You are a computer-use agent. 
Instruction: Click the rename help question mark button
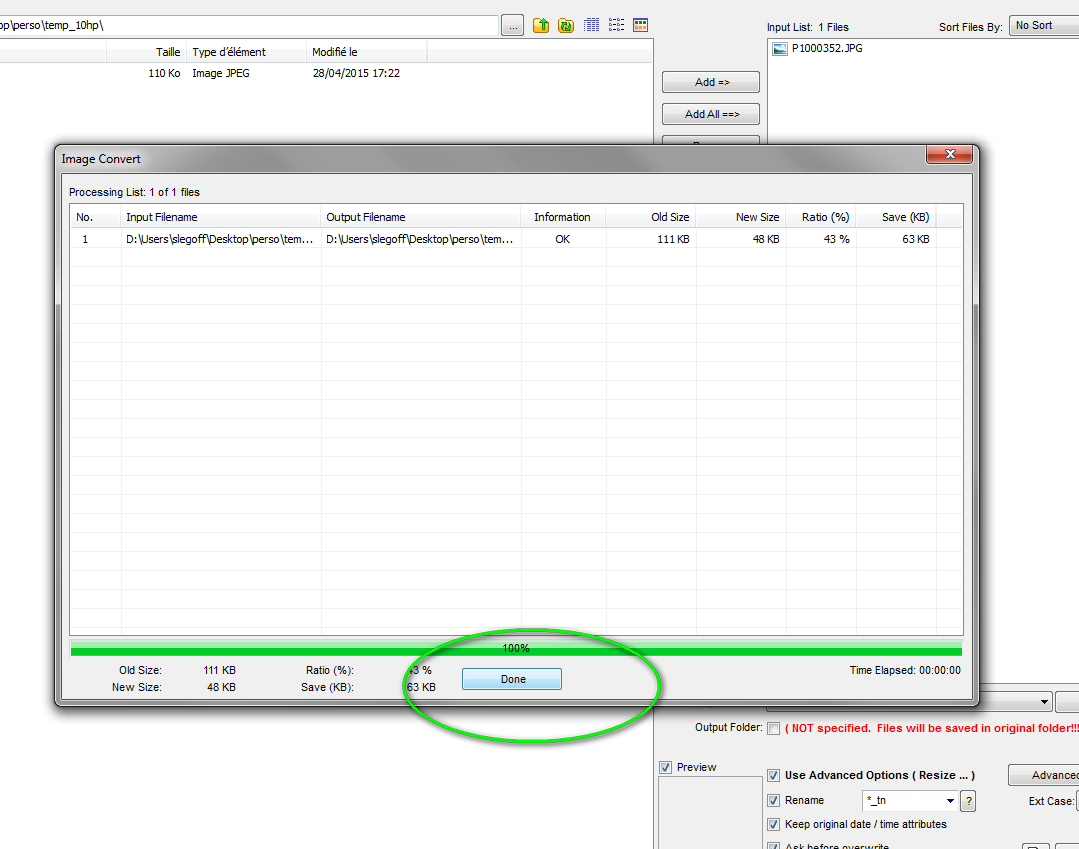[x=967, y=801]
